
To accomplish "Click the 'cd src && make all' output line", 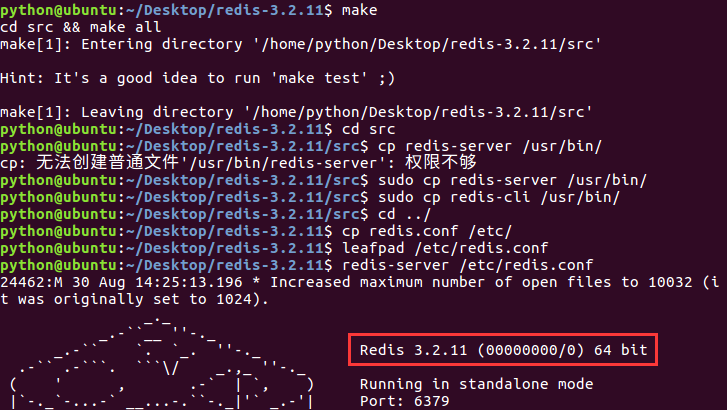I will point(81,27).
